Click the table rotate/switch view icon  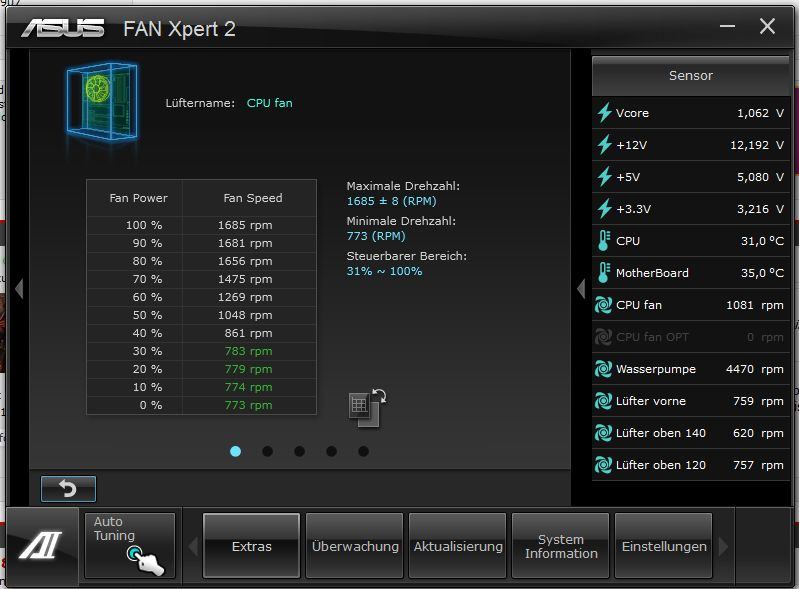pyautogui.click(x=367, y=408)
